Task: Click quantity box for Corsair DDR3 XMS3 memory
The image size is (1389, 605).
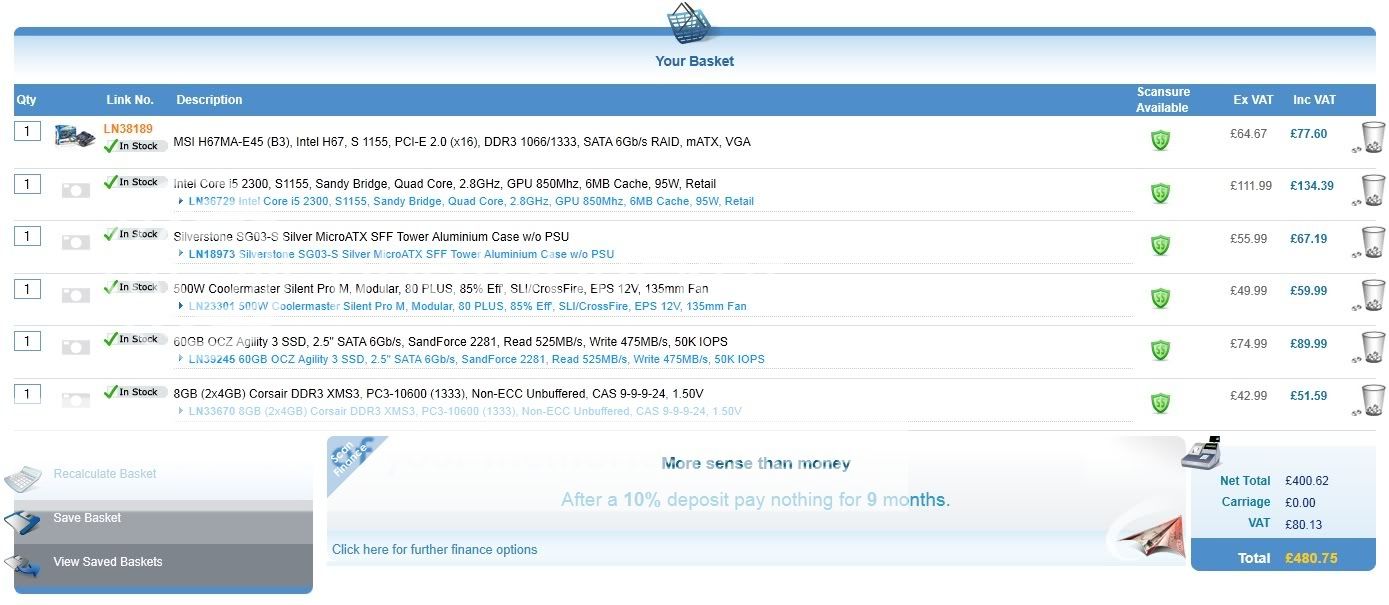Action: coord(27,394)
